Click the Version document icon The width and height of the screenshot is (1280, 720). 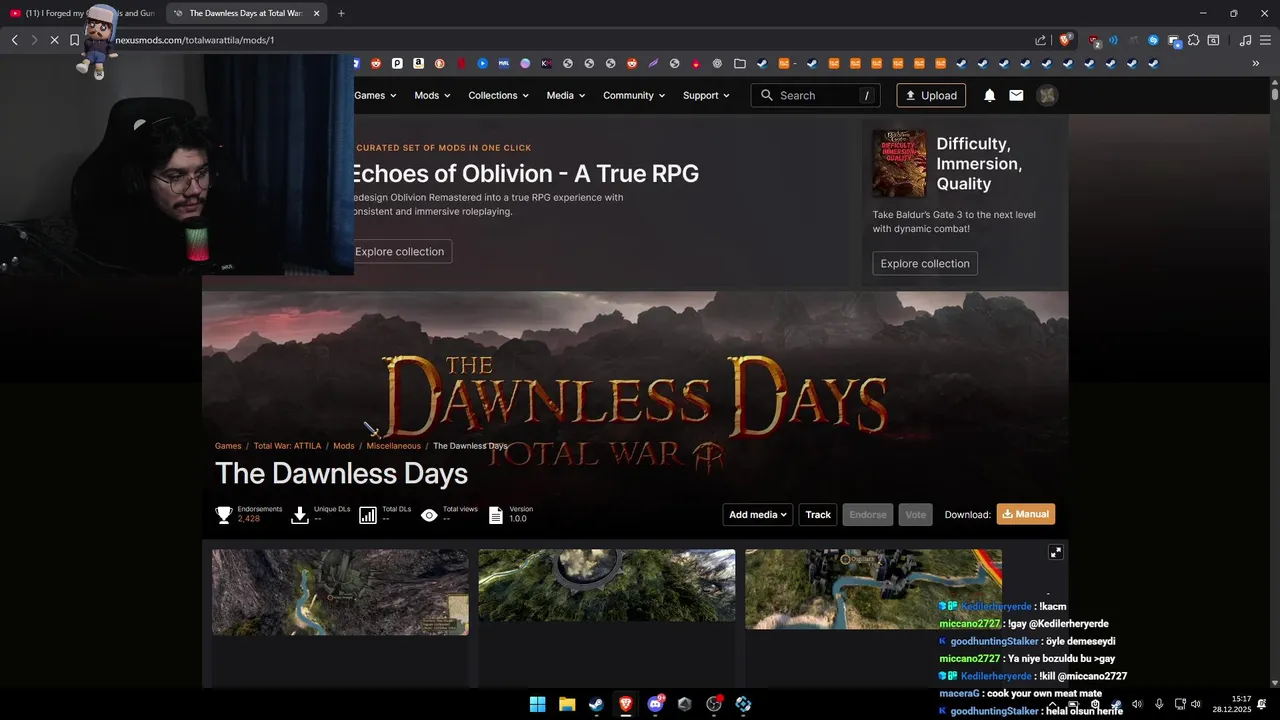point(495,515)
